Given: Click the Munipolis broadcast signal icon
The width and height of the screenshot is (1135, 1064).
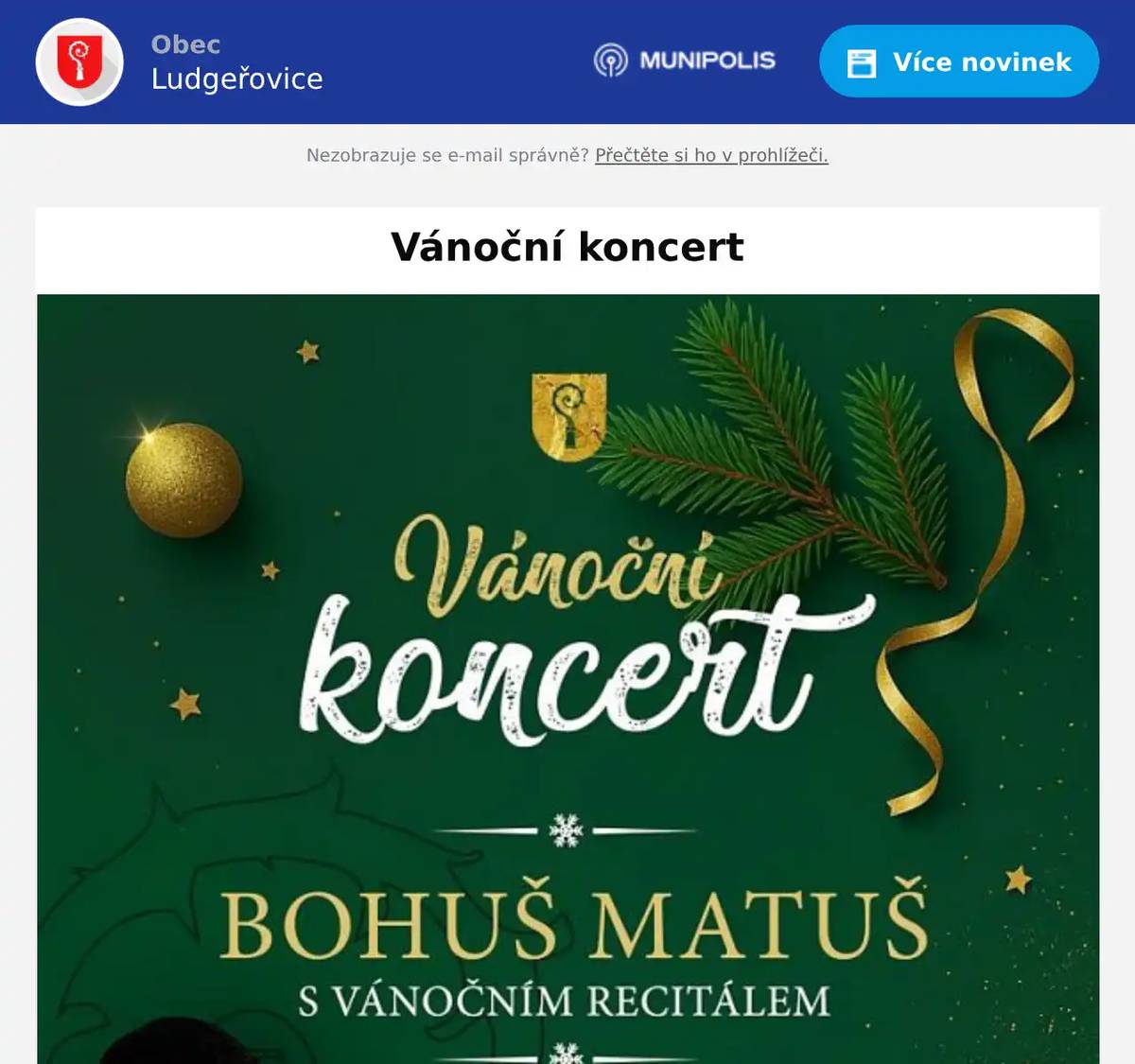Looking at the screenshot, I should [611, 61].
